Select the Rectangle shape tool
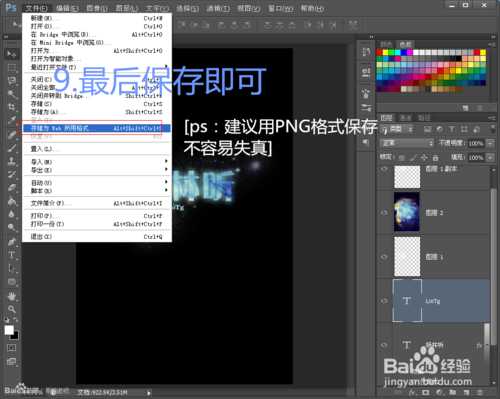500x399 pixels. coord(12,282)
